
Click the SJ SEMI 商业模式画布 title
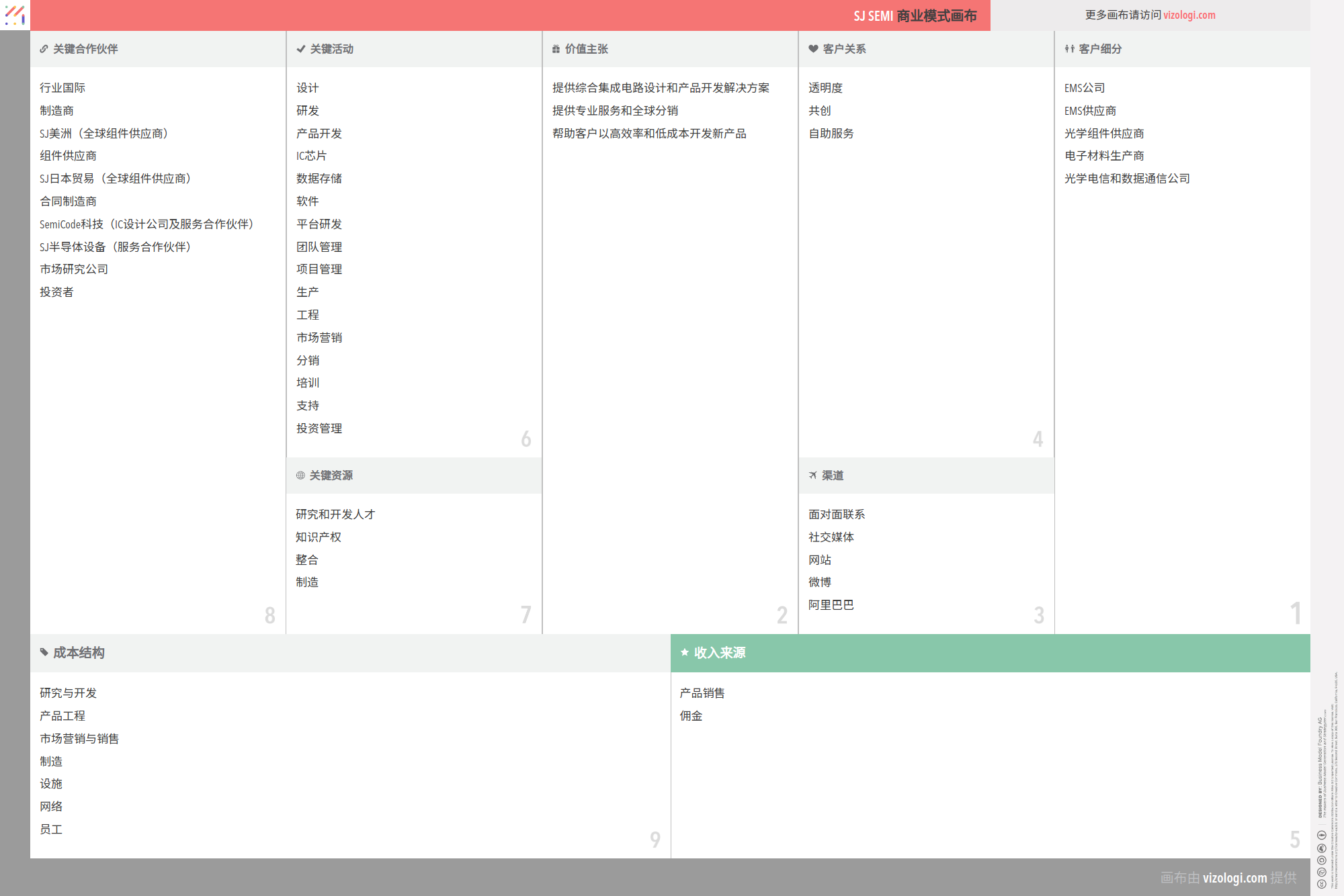coord(915,15)
